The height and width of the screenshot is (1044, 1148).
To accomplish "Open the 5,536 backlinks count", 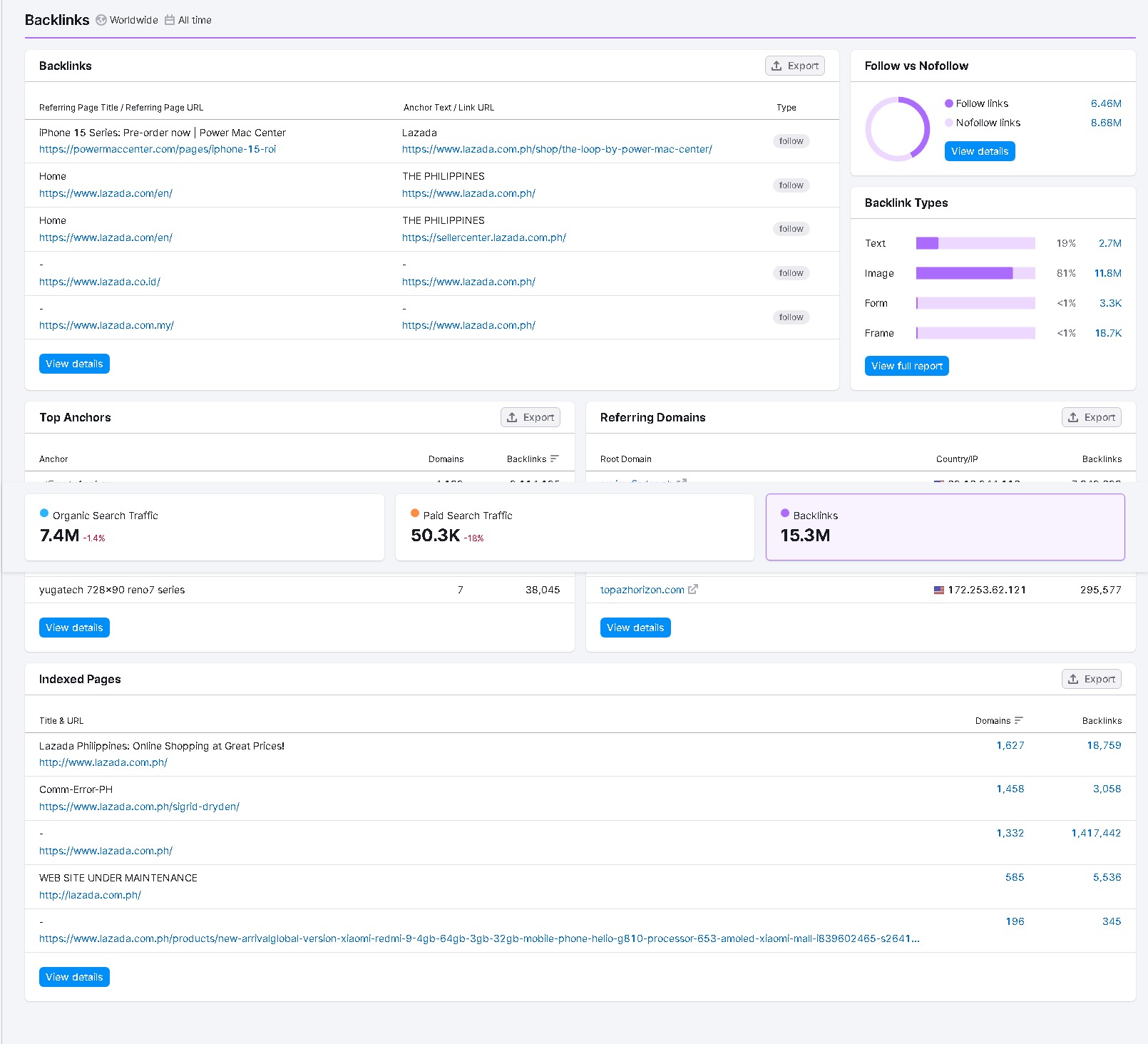I will pos(1107,877).
